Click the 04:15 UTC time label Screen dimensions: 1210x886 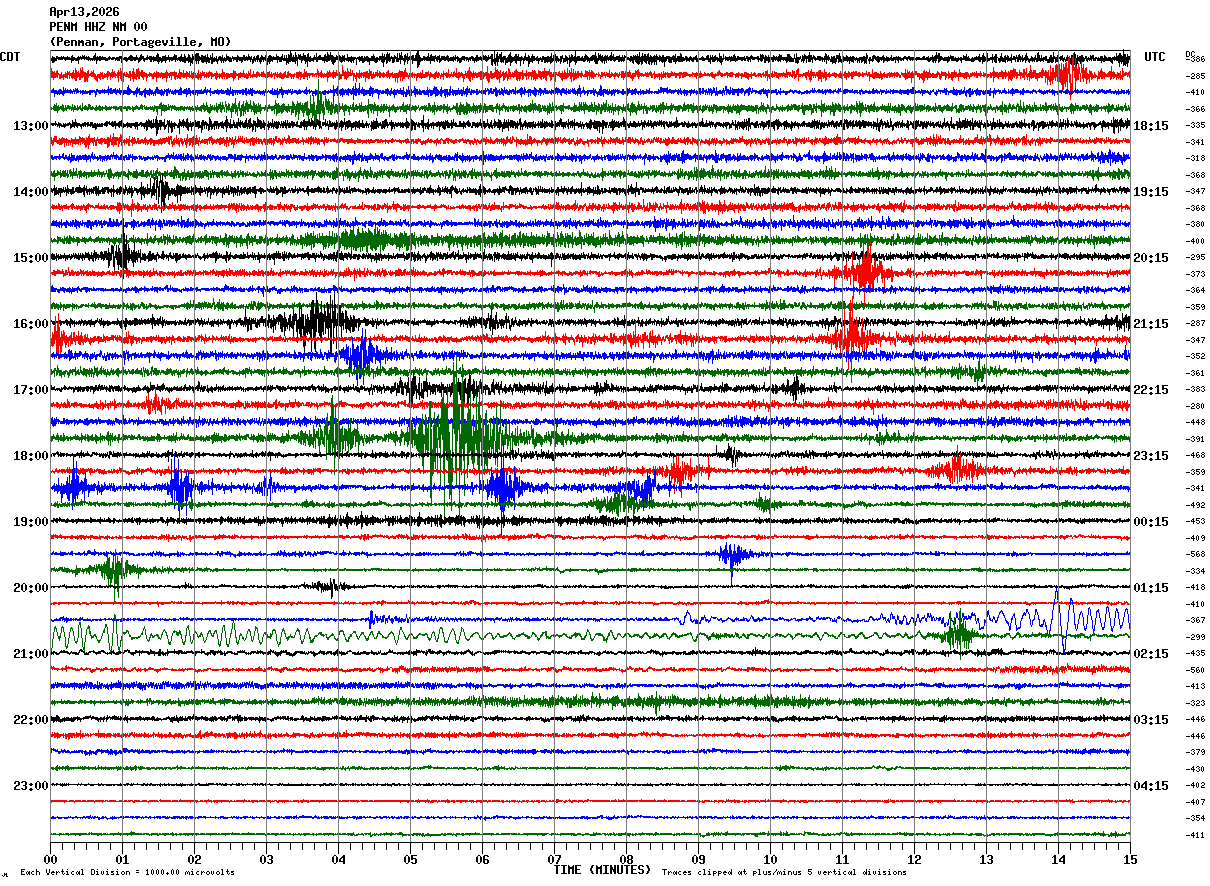(1151, 786)
